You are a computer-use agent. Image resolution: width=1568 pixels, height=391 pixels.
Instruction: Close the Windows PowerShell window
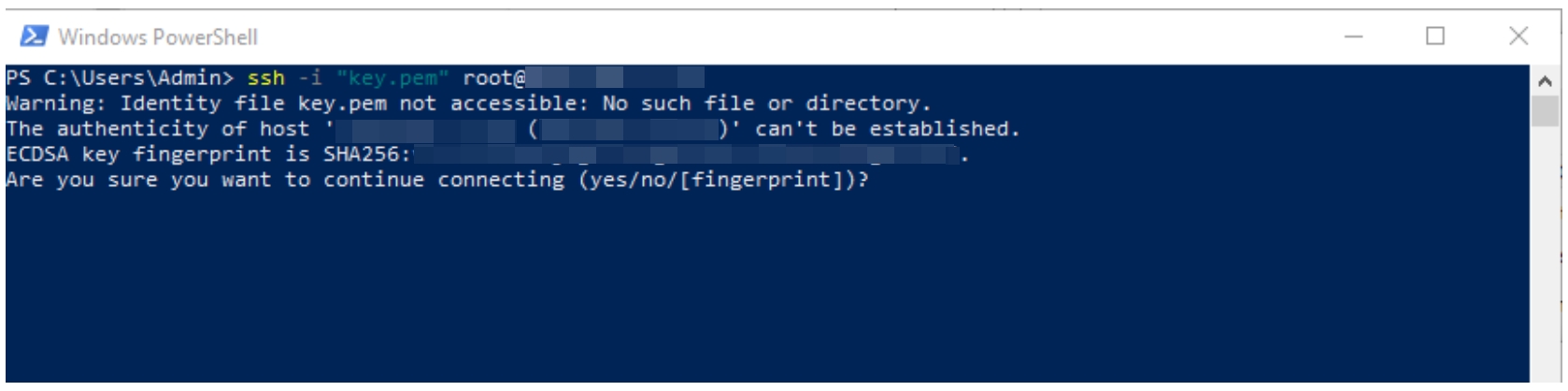pyautogui.click(x=1518, y=36)
